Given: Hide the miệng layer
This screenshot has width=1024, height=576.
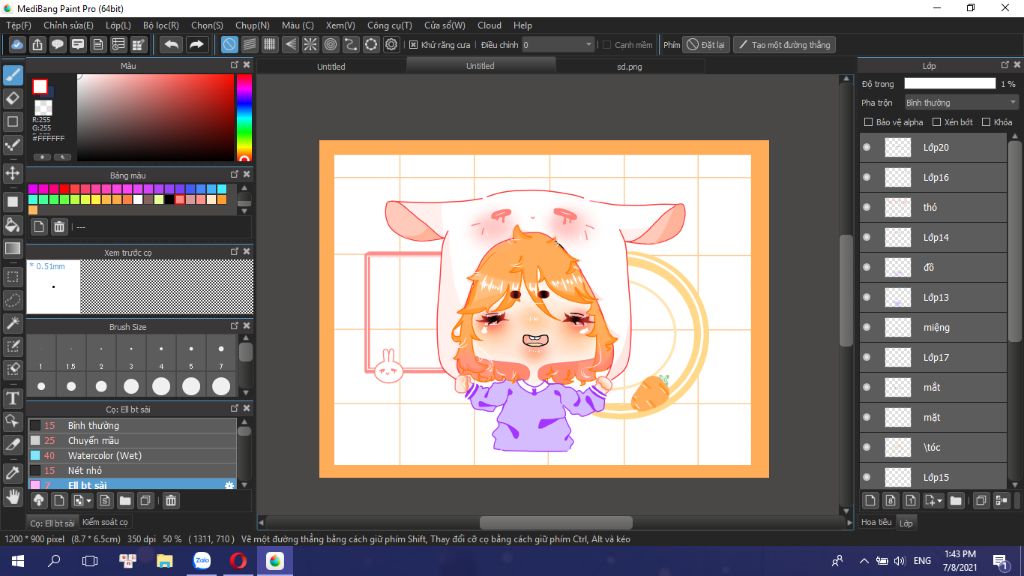Looking at the screenshot, I should click(x=867, y=327).
